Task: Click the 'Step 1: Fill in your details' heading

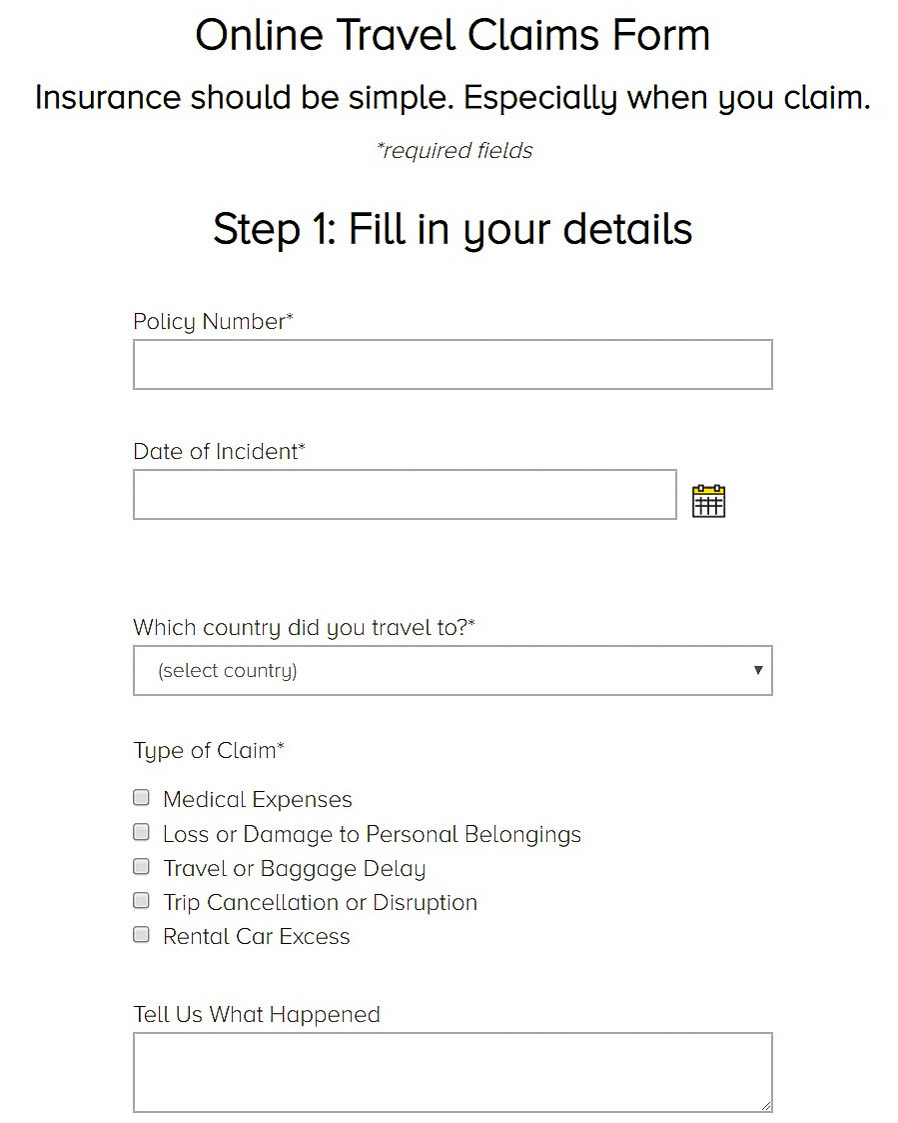Action: coord(453,229)
